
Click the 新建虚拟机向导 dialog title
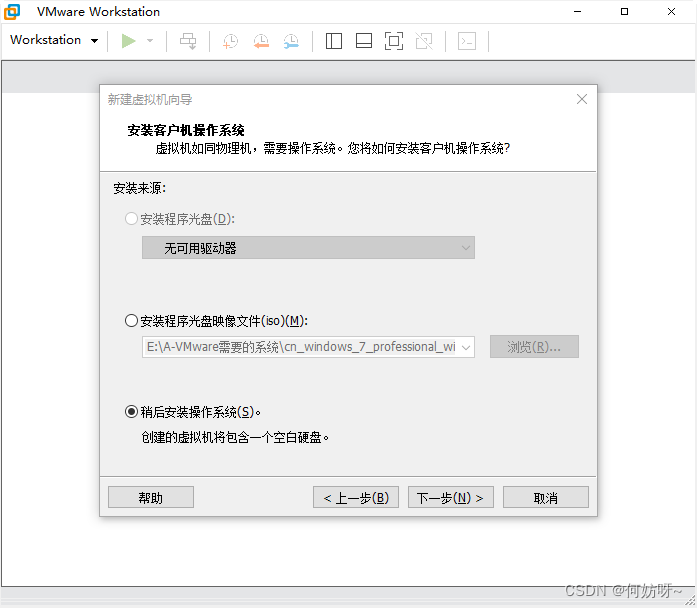tap(150, 99)
